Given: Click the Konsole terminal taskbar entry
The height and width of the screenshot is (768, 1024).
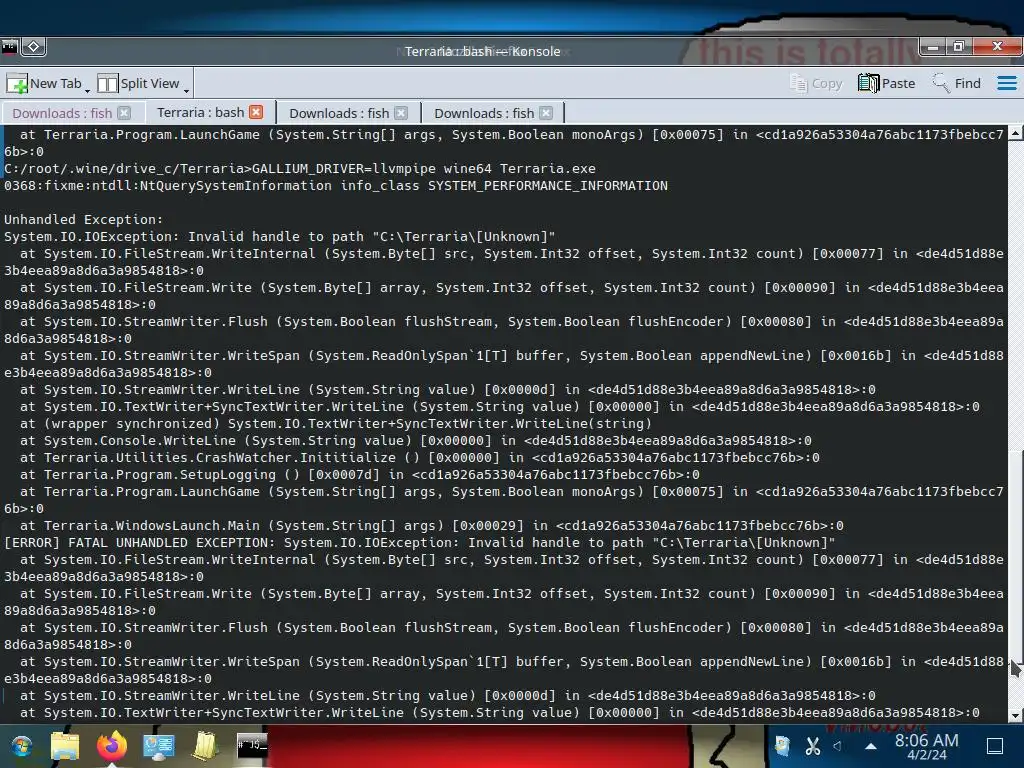Looking at the screenshot, I should click(251, 745).
